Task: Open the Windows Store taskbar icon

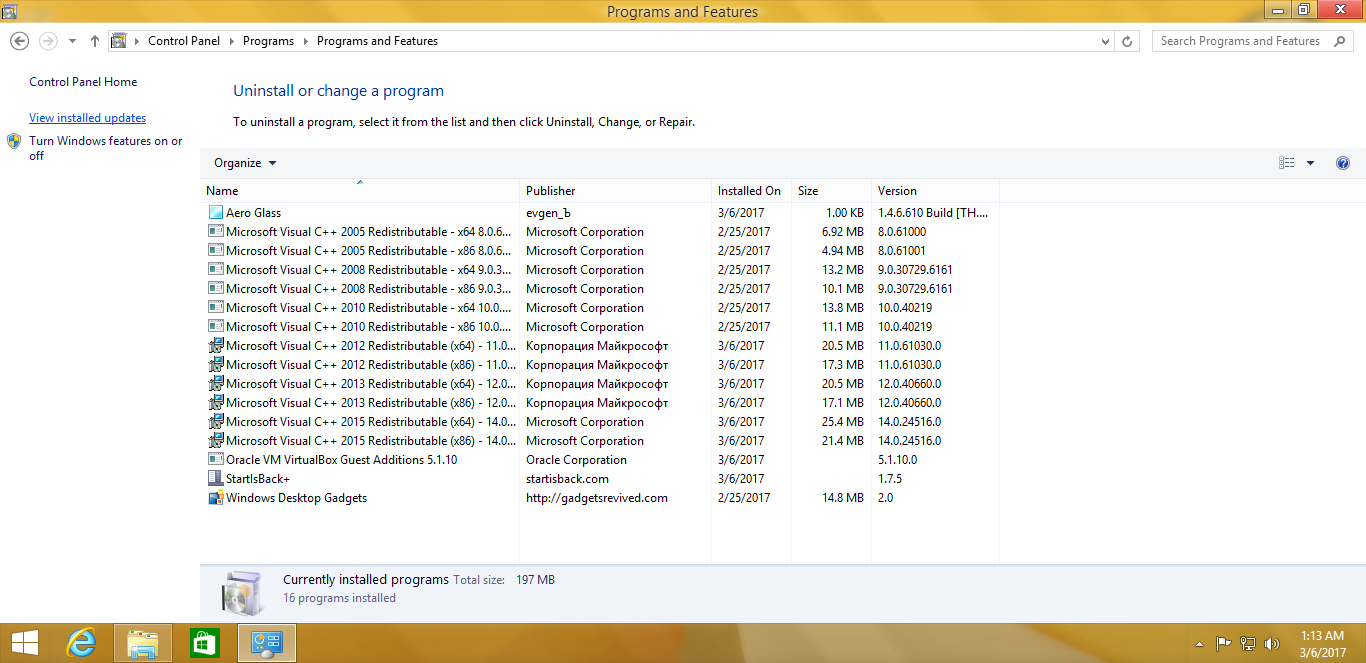Action: (x=204, y=643)
